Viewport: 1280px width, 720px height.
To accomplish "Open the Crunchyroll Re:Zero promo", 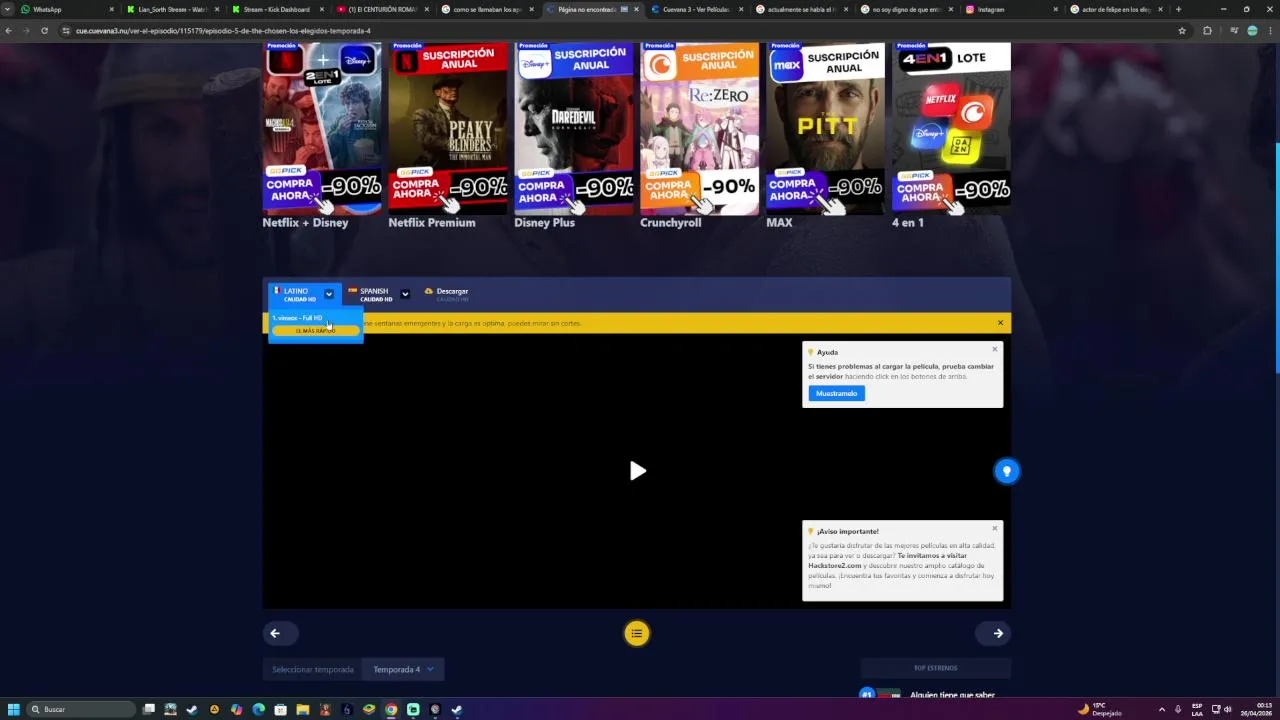I will [x=700, y=128].
